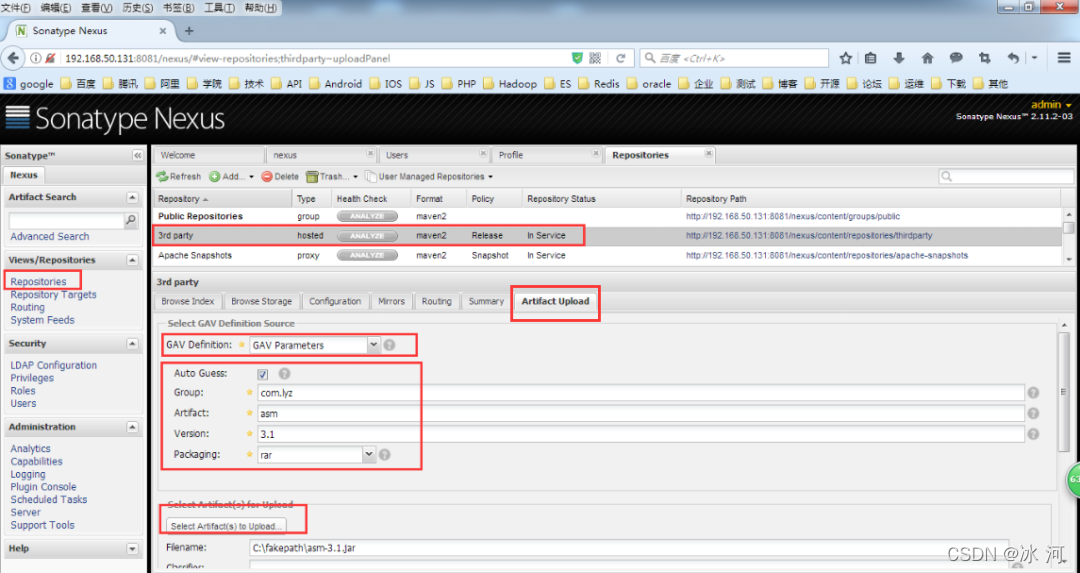Click the Version input field
Image resolution: width=1080 pixels, height=573 pixels.
(641, 434)
